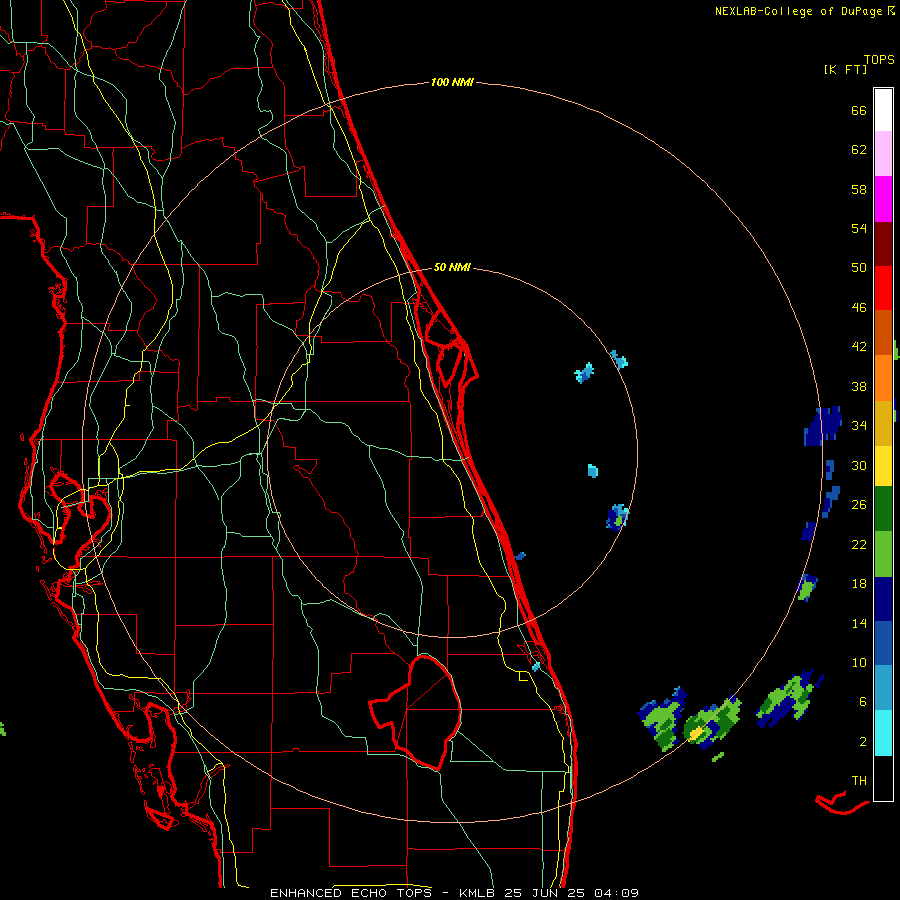The image size is (900, 900).
Task: Click the 18 legend value
Action: point(859,584)
